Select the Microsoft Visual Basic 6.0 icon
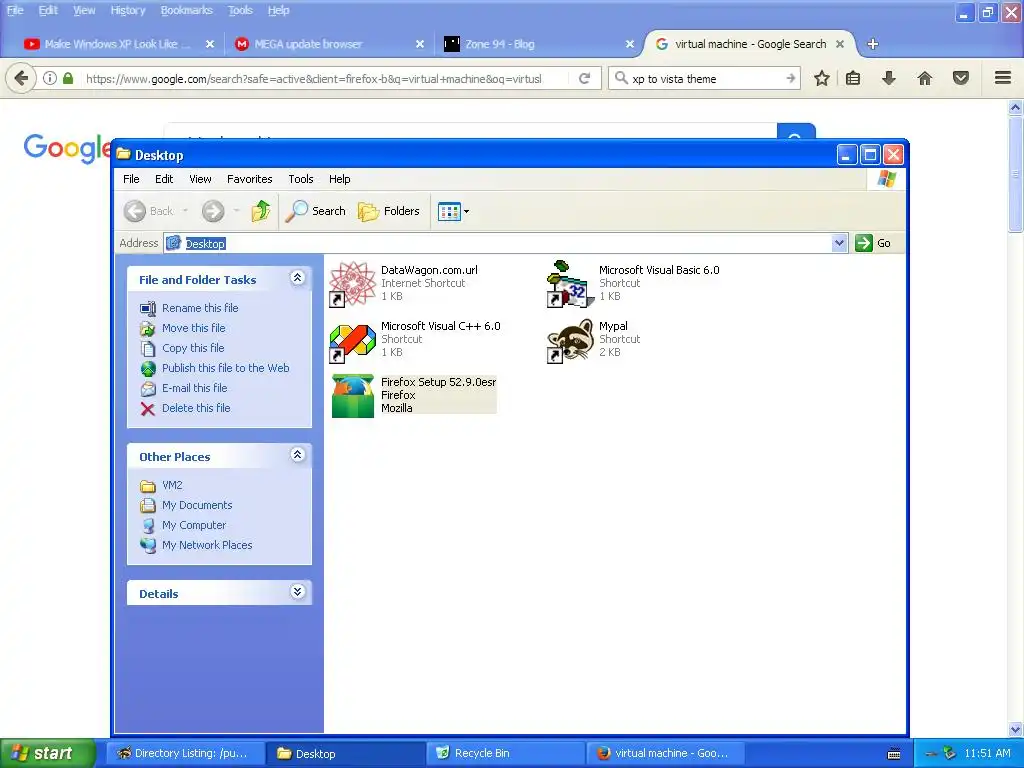 pyautogui.click(x=570, y=284)
